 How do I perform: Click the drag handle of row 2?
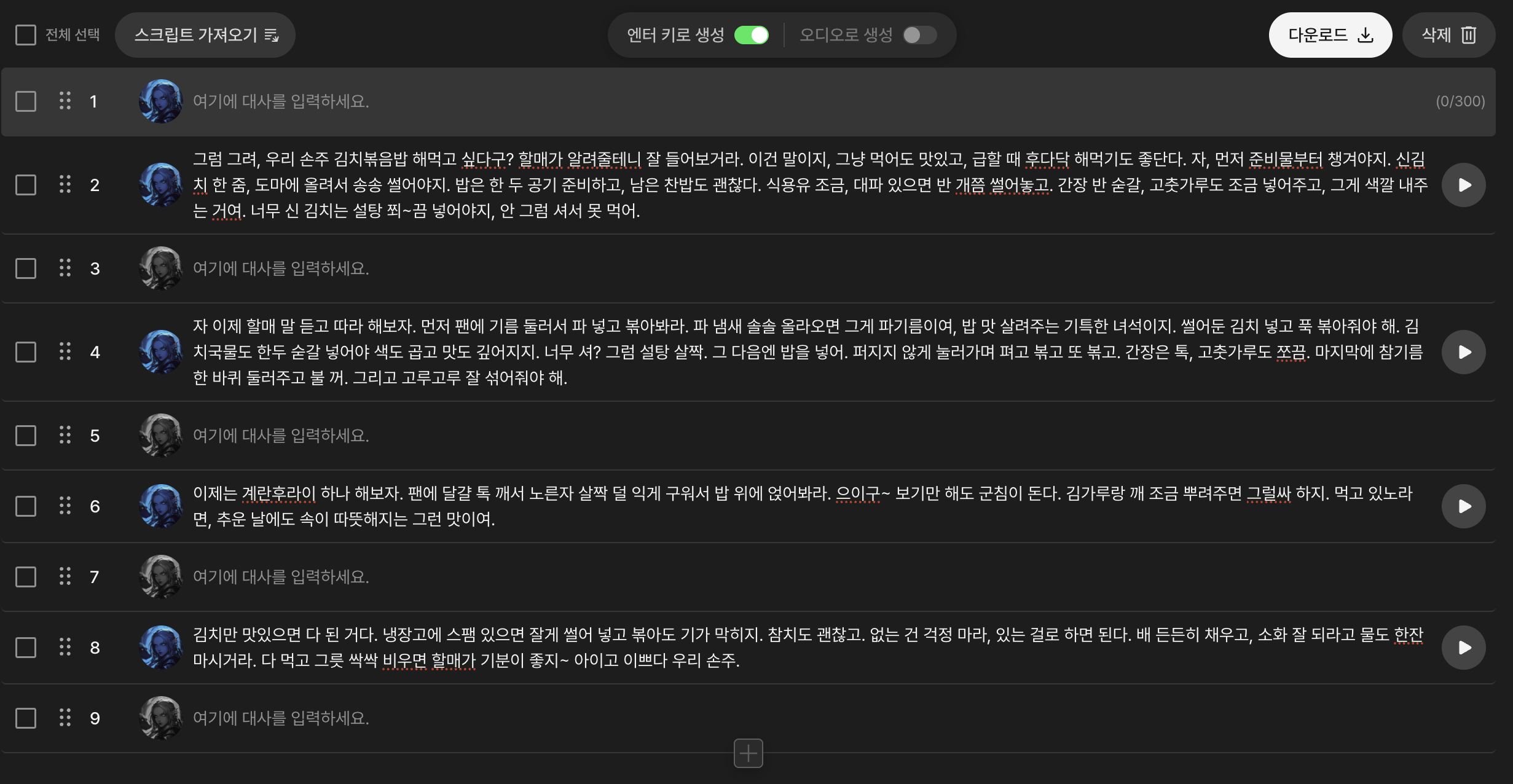point(65,184)
